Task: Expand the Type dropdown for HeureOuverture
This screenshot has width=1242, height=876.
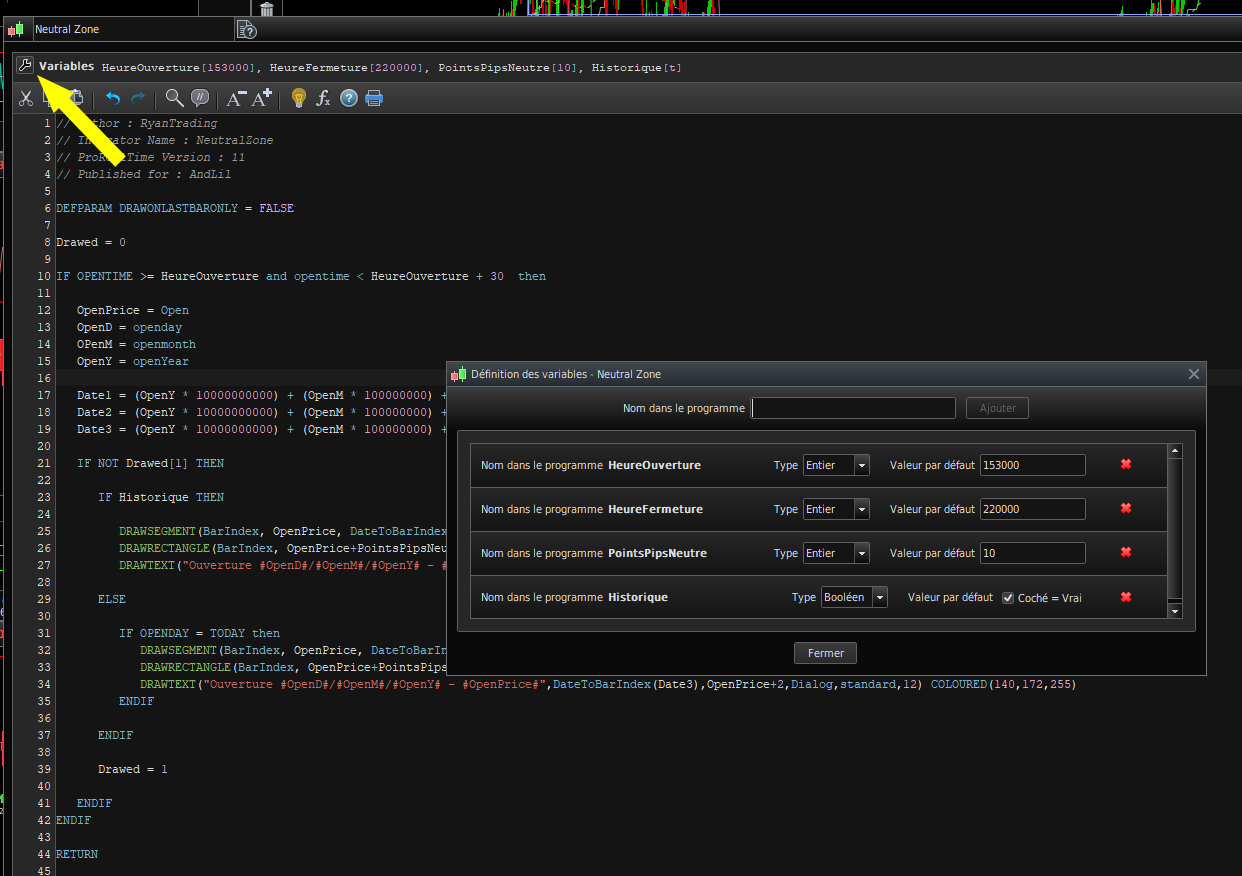Action: click(x=861, y=465)
